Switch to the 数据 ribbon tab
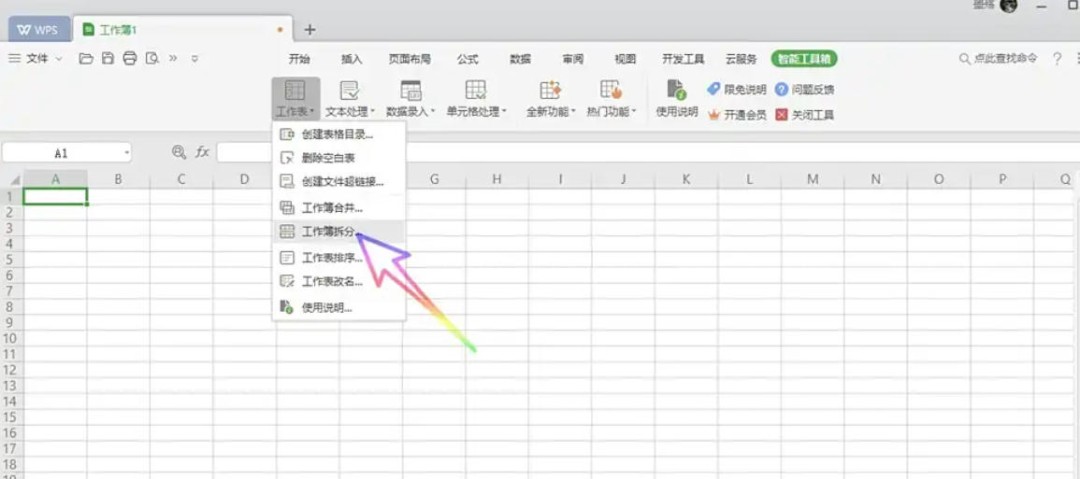Image resolution: width=1080 pixels, height=479 pixels. (520, 59)
